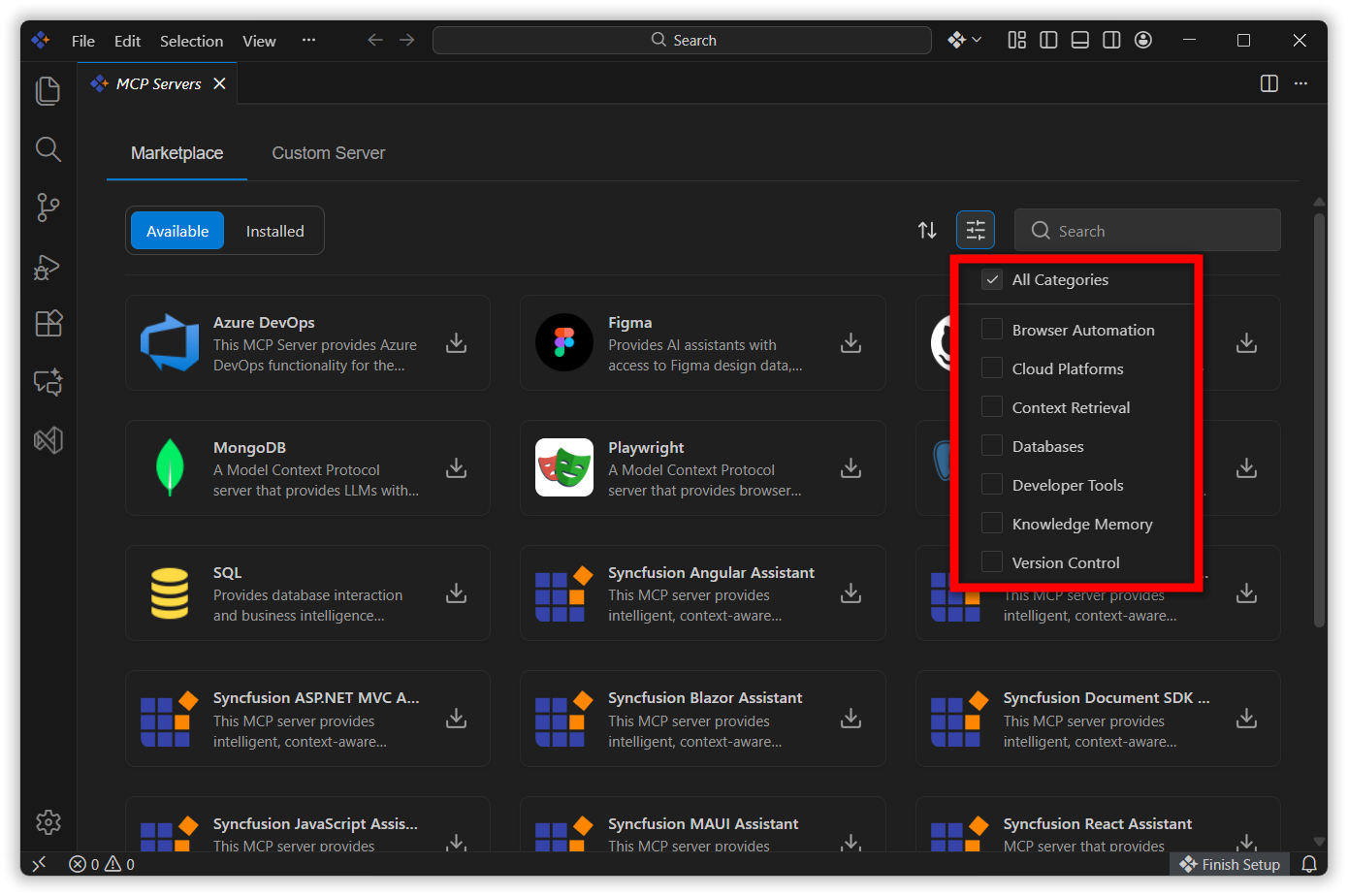The image size is (1348, 896).
Task: Uncheck the All Categories checkbox
Action: pyautogui.click(x=991, y=279)
